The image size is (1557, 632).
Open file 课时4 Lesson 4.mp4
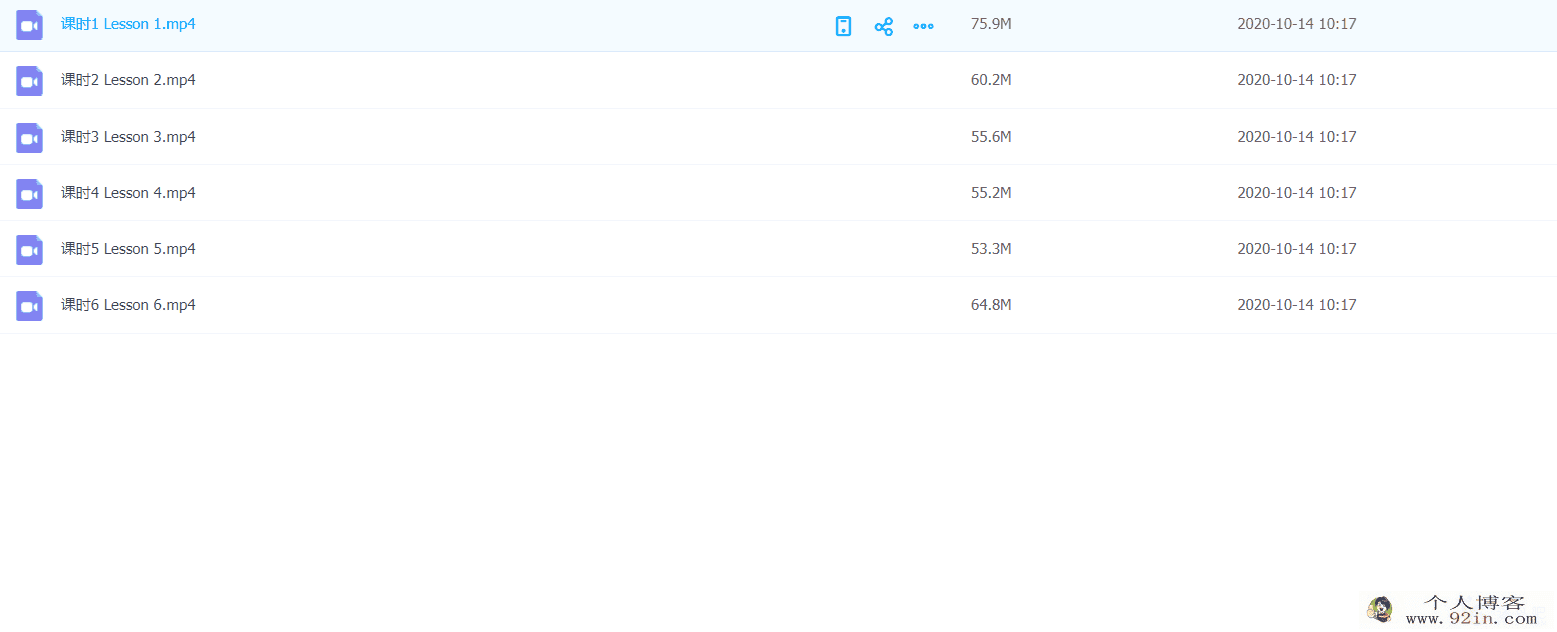pyautogui.click(x=128, y=193)
